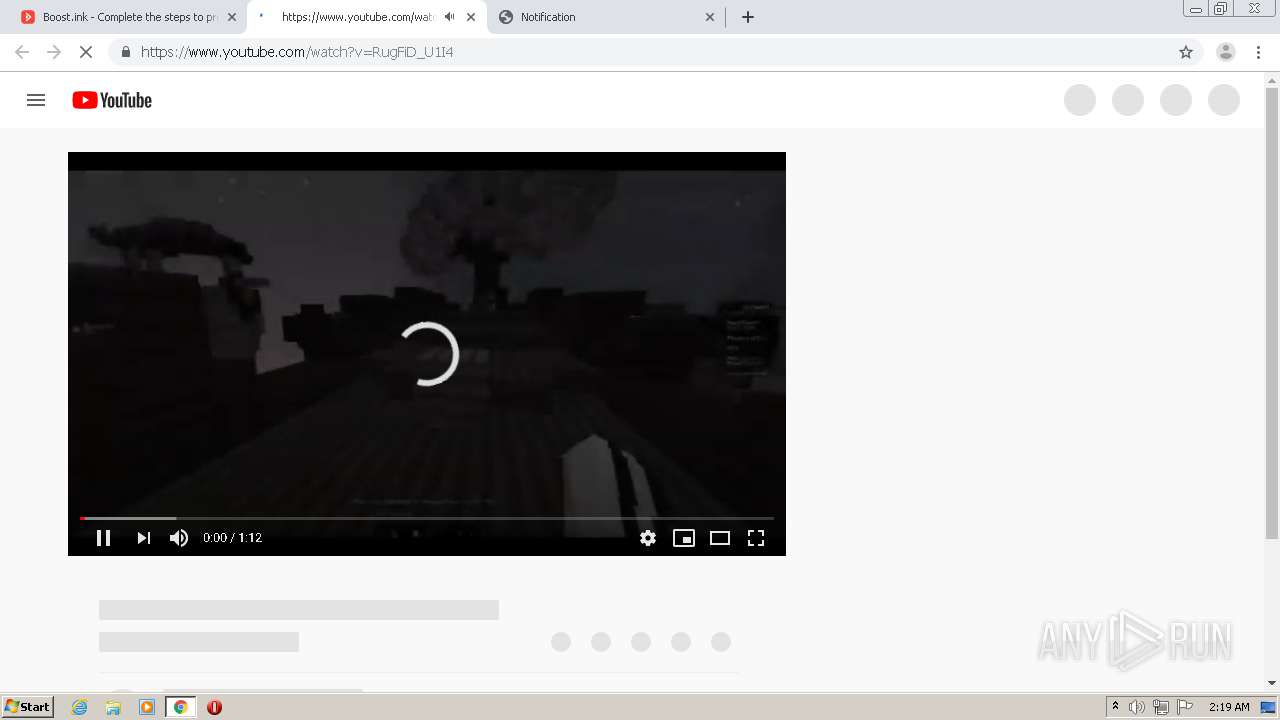This screenshot has height=720, width=1280.
Task: Enter full screen video mode
Action: [x=756, y=538]
